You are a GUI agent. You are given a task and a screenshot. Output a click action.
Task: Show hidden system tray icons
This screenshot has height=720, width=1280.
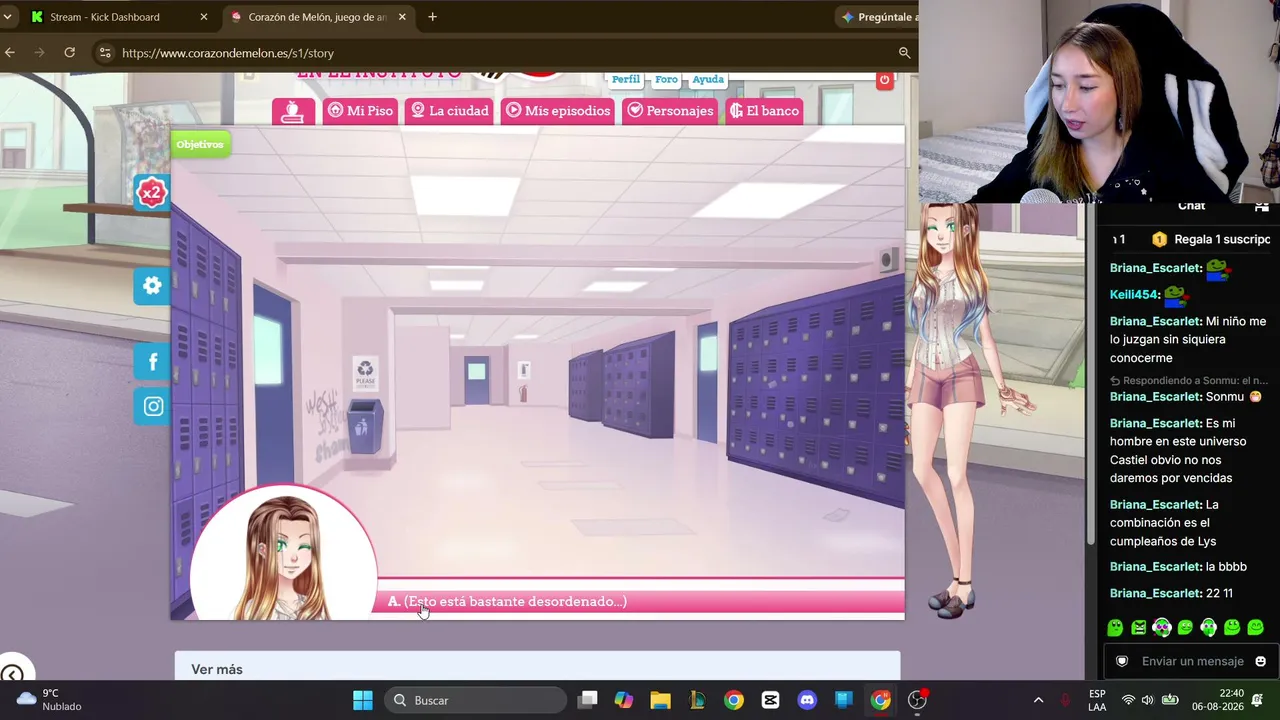point(1038,700)
